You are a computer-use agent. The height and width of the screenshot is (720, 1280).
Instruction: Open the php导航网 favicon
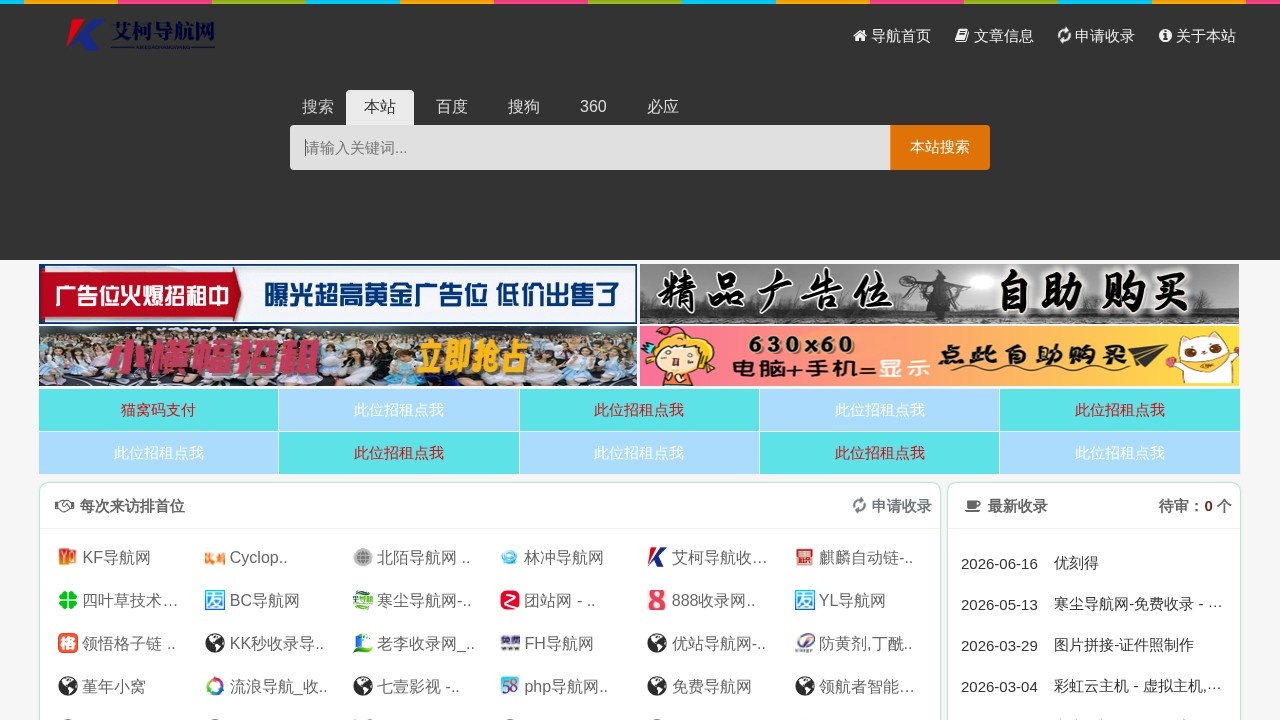510,686
